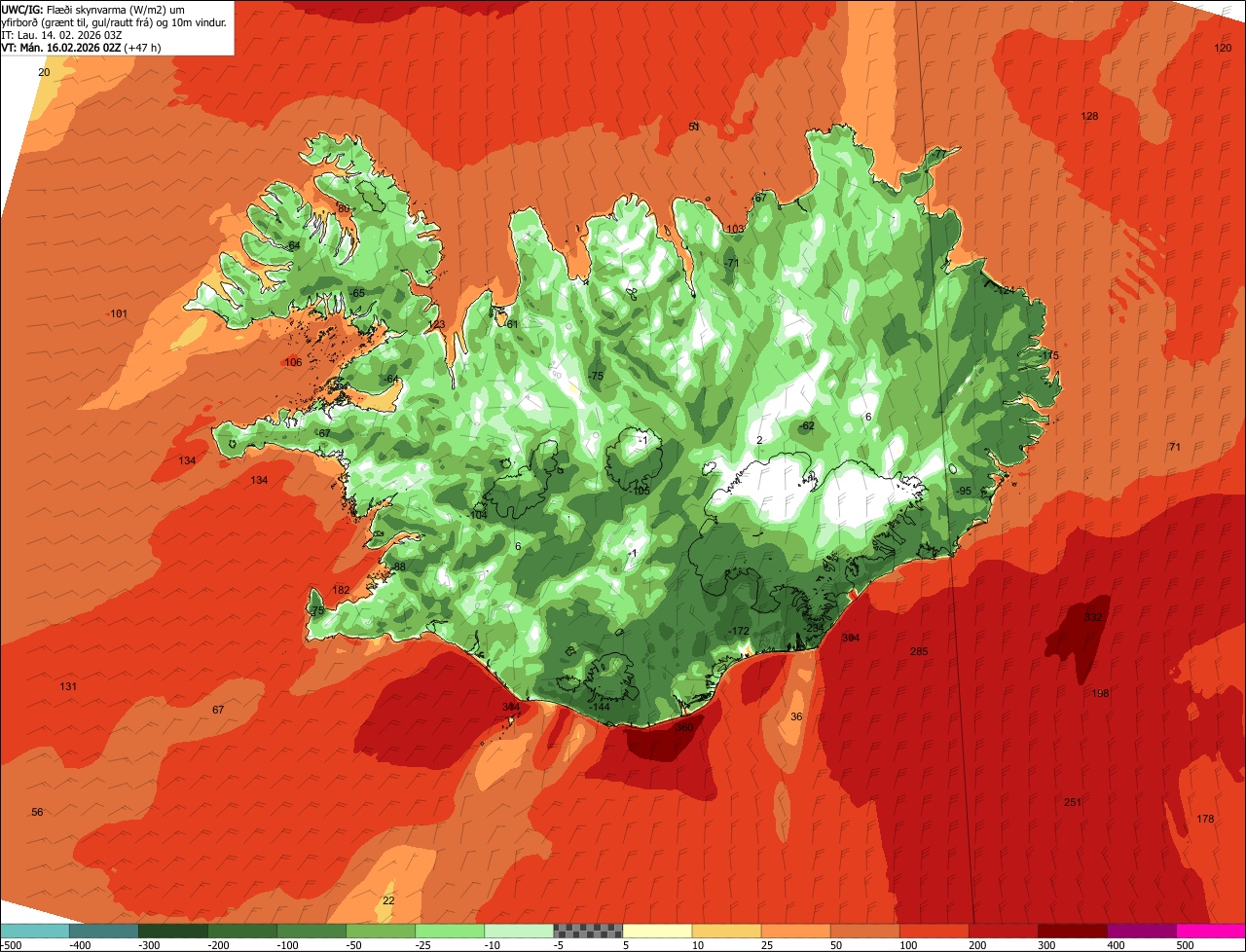Image resolution: width=1246 pixels, height=952 pixels.
Task: Click the -200 to -100 green legend swatch
Action: click(242, 931)
